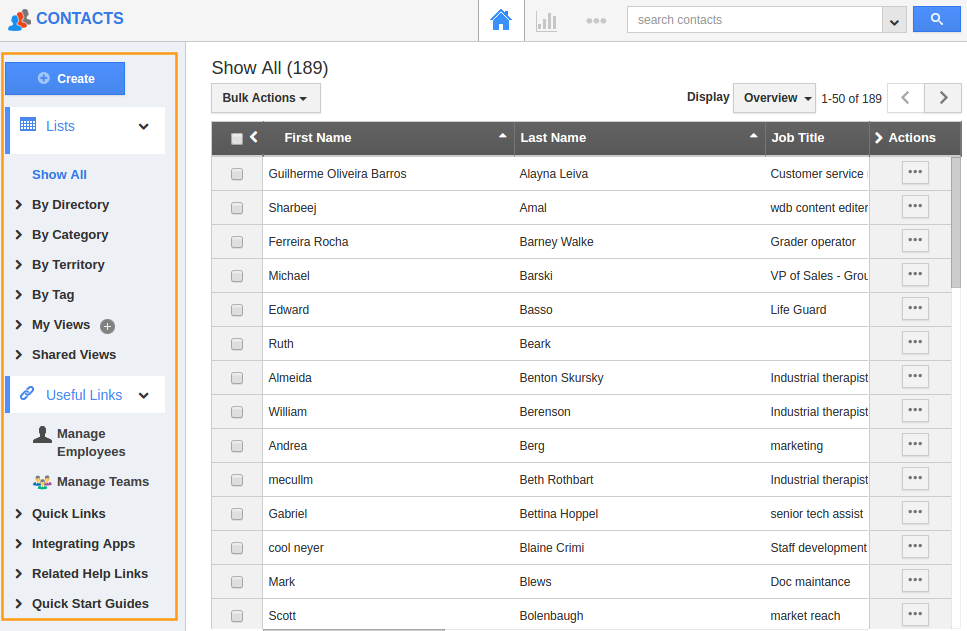Open the Home dashboard icon
Image resolution: width=967 pixels, height=631 pixels.
(x=500, y=19)
